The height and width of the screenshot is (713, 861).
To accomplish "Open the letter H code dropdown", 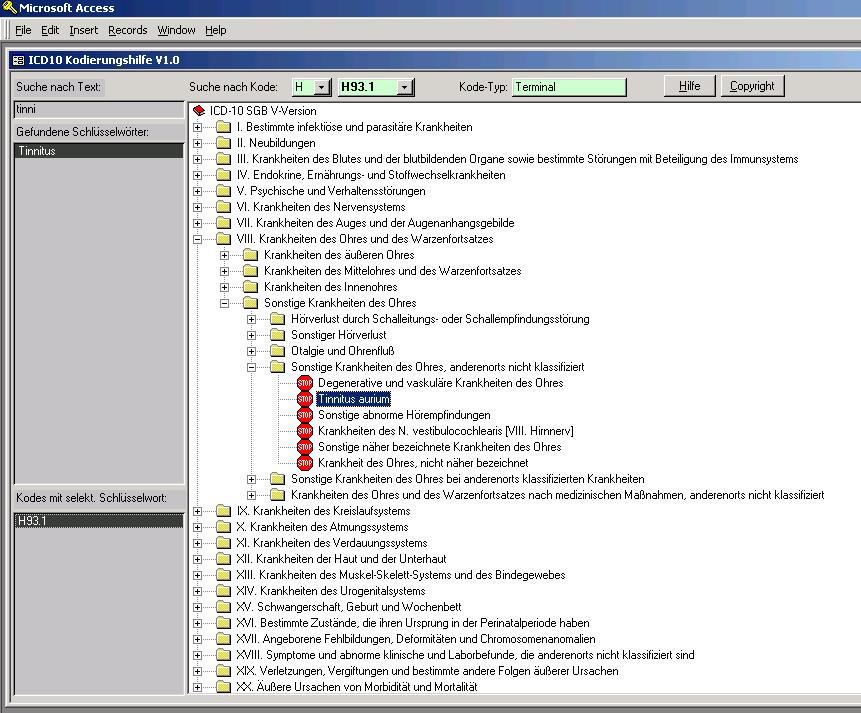I will pos(322,87).
